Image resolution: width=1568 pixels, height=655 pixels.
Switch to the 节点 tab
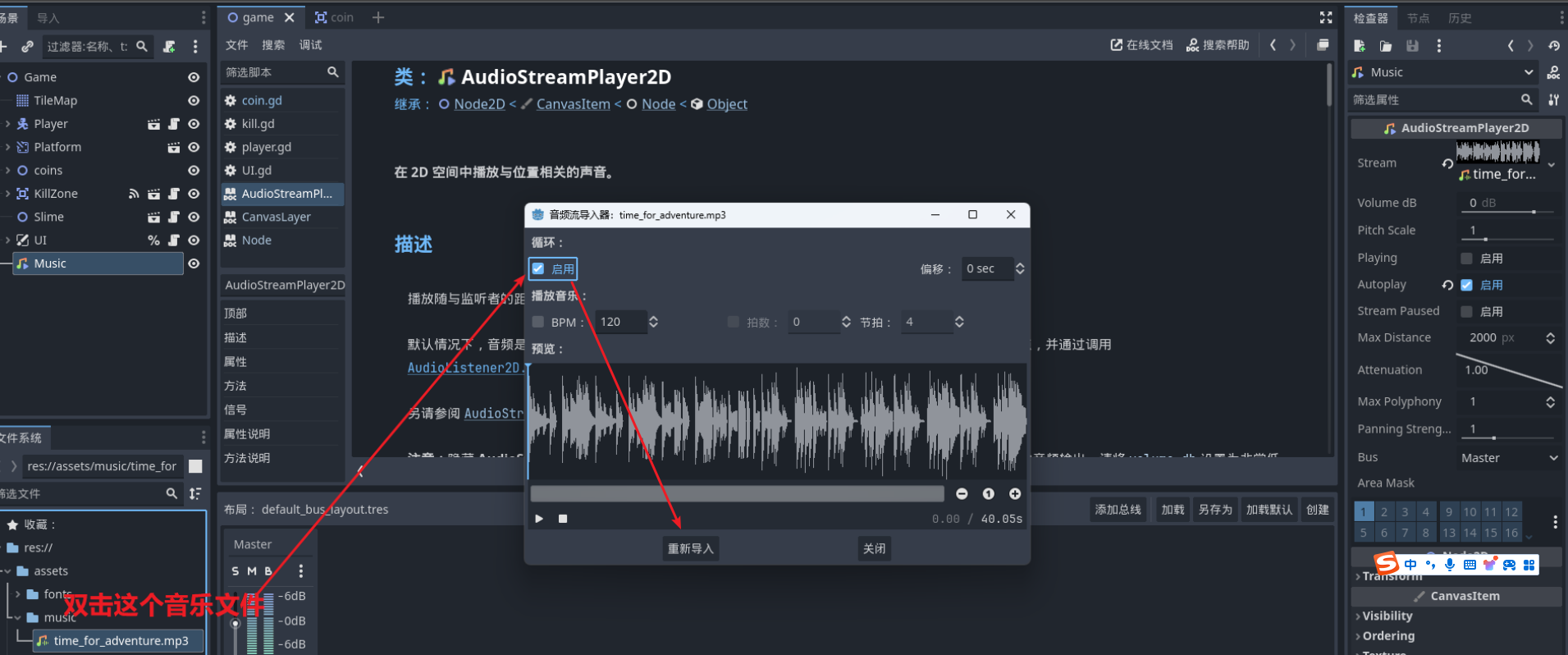[1418, 18]
